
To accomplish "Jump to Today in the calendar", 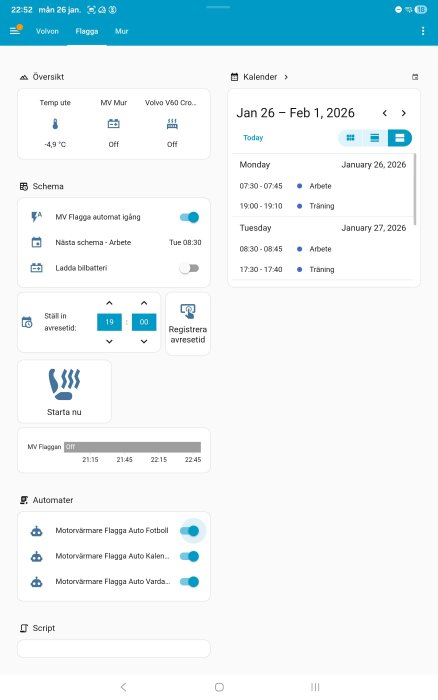I will coord(253,138).
